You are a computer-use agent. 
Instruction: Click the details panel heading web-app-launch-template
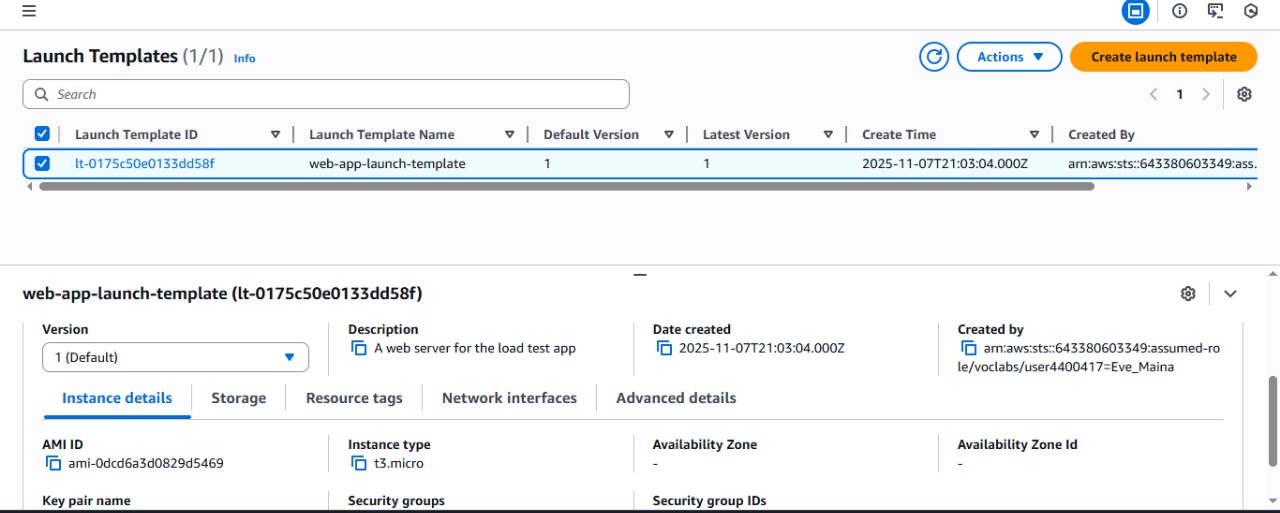(x=222, y=293)
